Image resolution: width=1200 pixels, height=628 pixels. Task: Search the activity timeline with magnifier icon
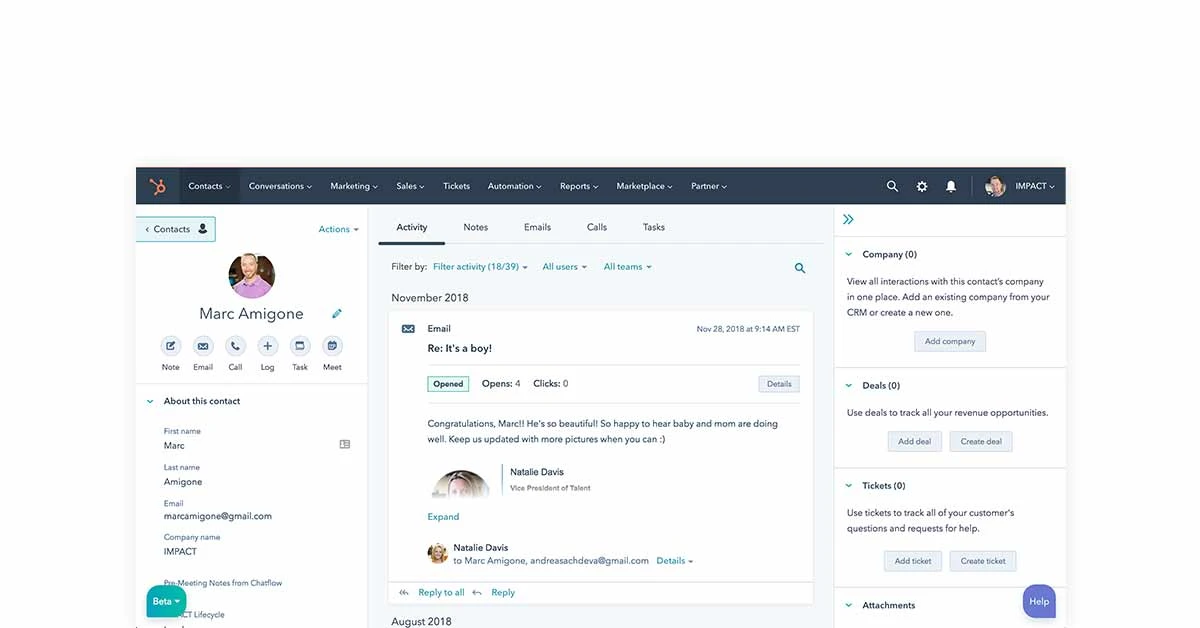(800, 268)
